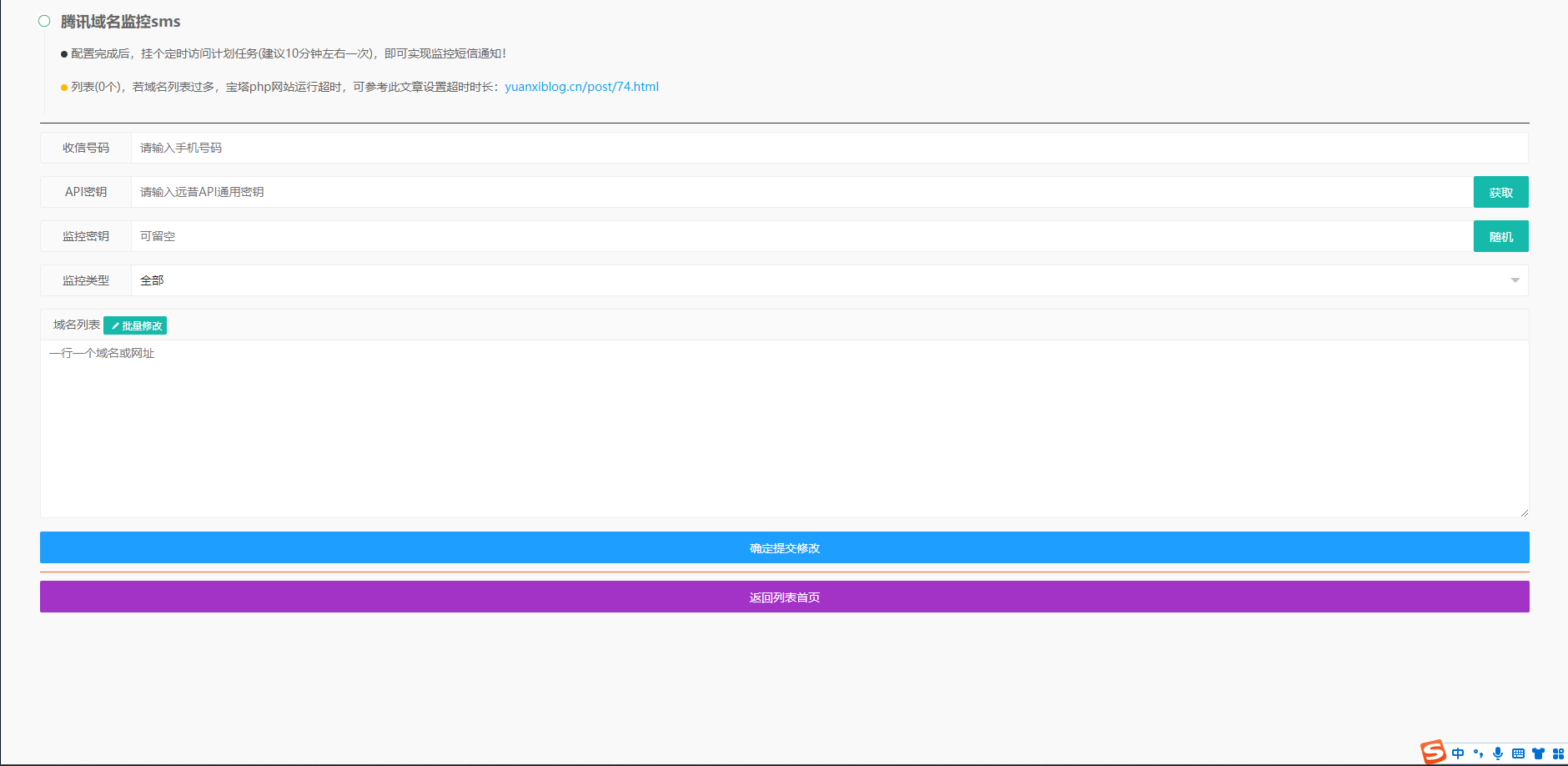Click the 批量修改 pencil edit button
The image size is (1568, 766).
(135, 325)
